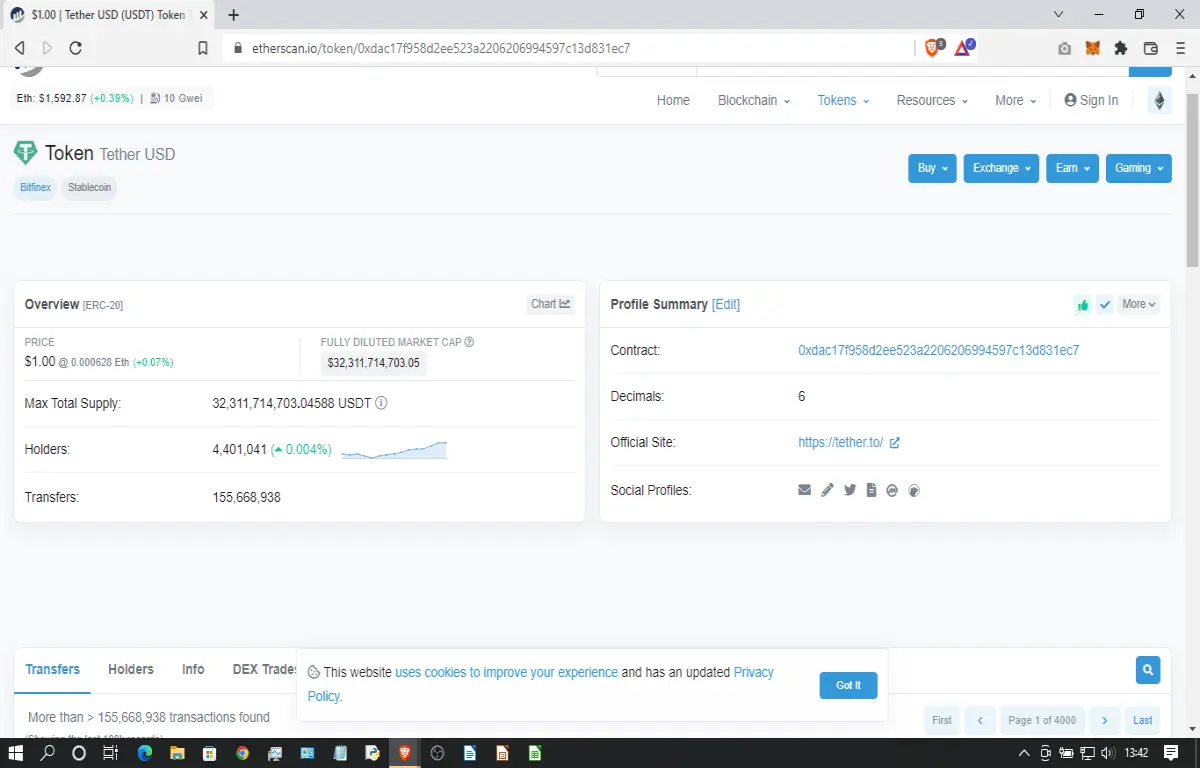
Task: Open the Blockchain nav dropdown
Action: tap(754, 100)
